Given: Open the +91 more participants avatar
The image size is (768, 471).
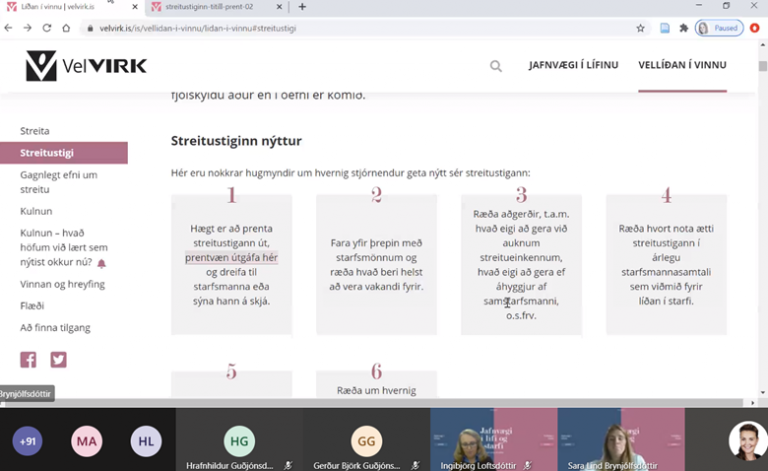Looking at the screenshot, I should (x=27, y=440).
